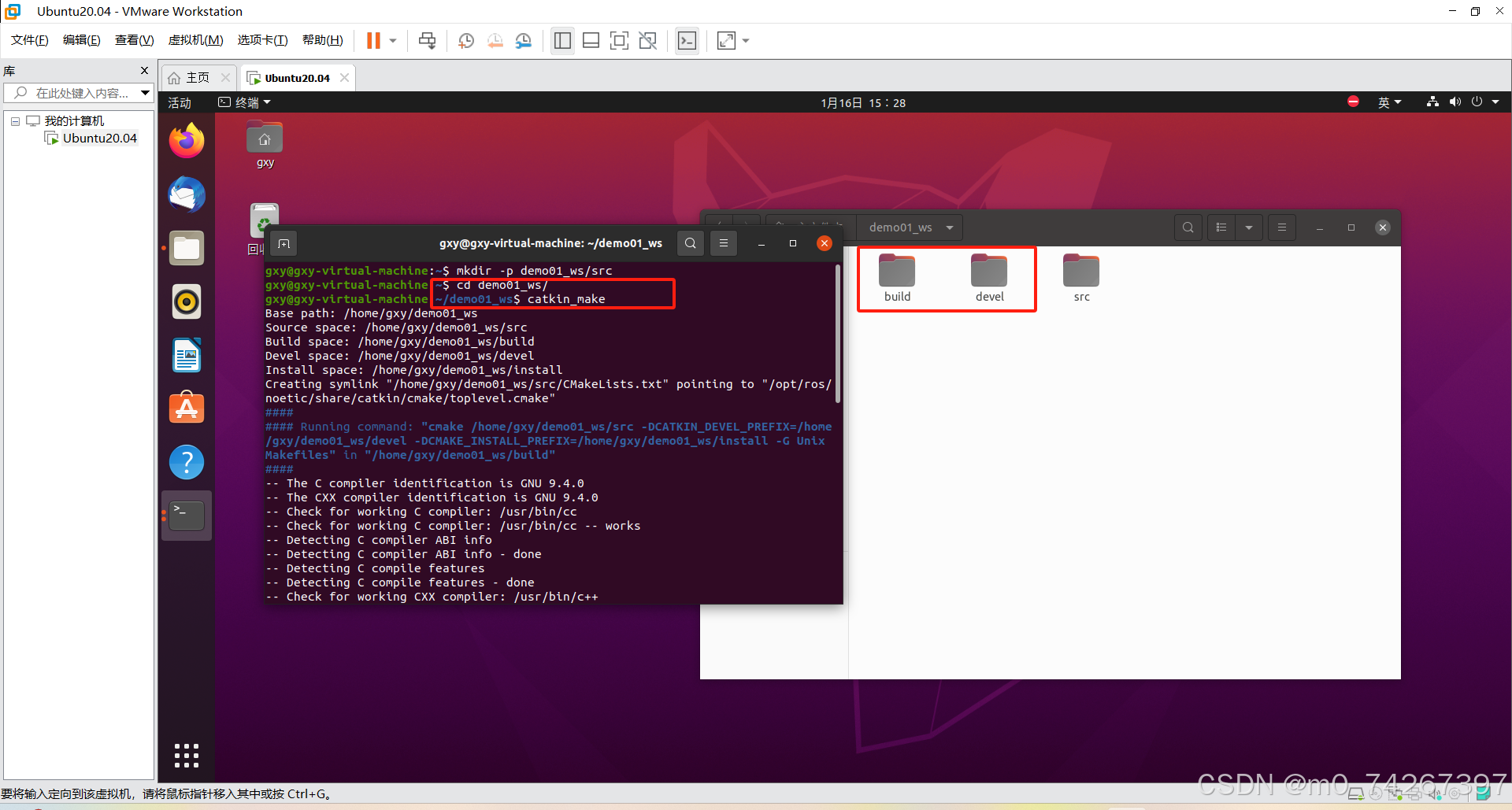Open the file manager hamburger menu
Image resolution: width=1512 pixels, height=810 pixels.
[x=1282, y=227]
